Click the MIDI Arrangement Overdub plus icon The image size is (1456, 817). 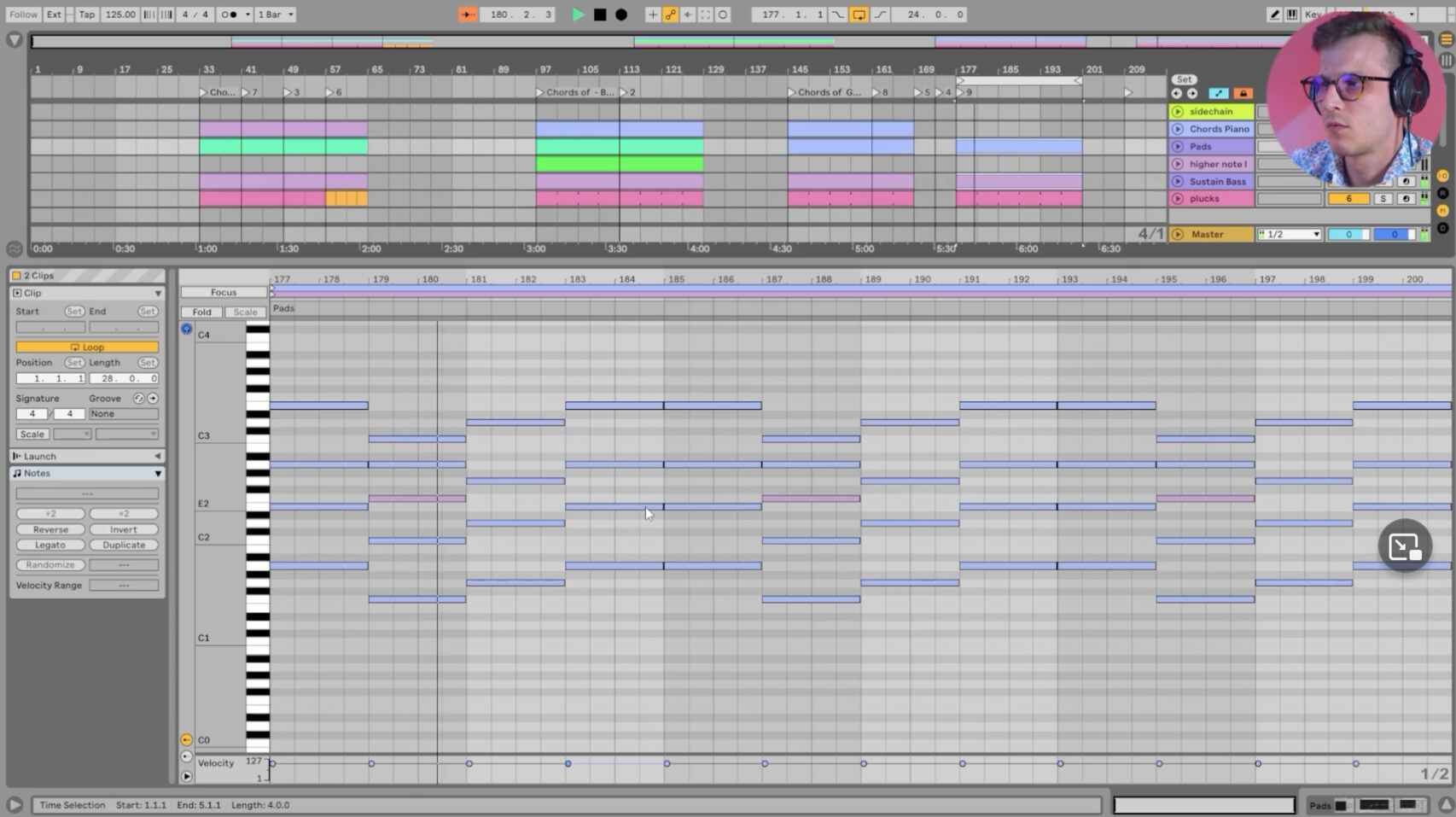tap(653, 15)
